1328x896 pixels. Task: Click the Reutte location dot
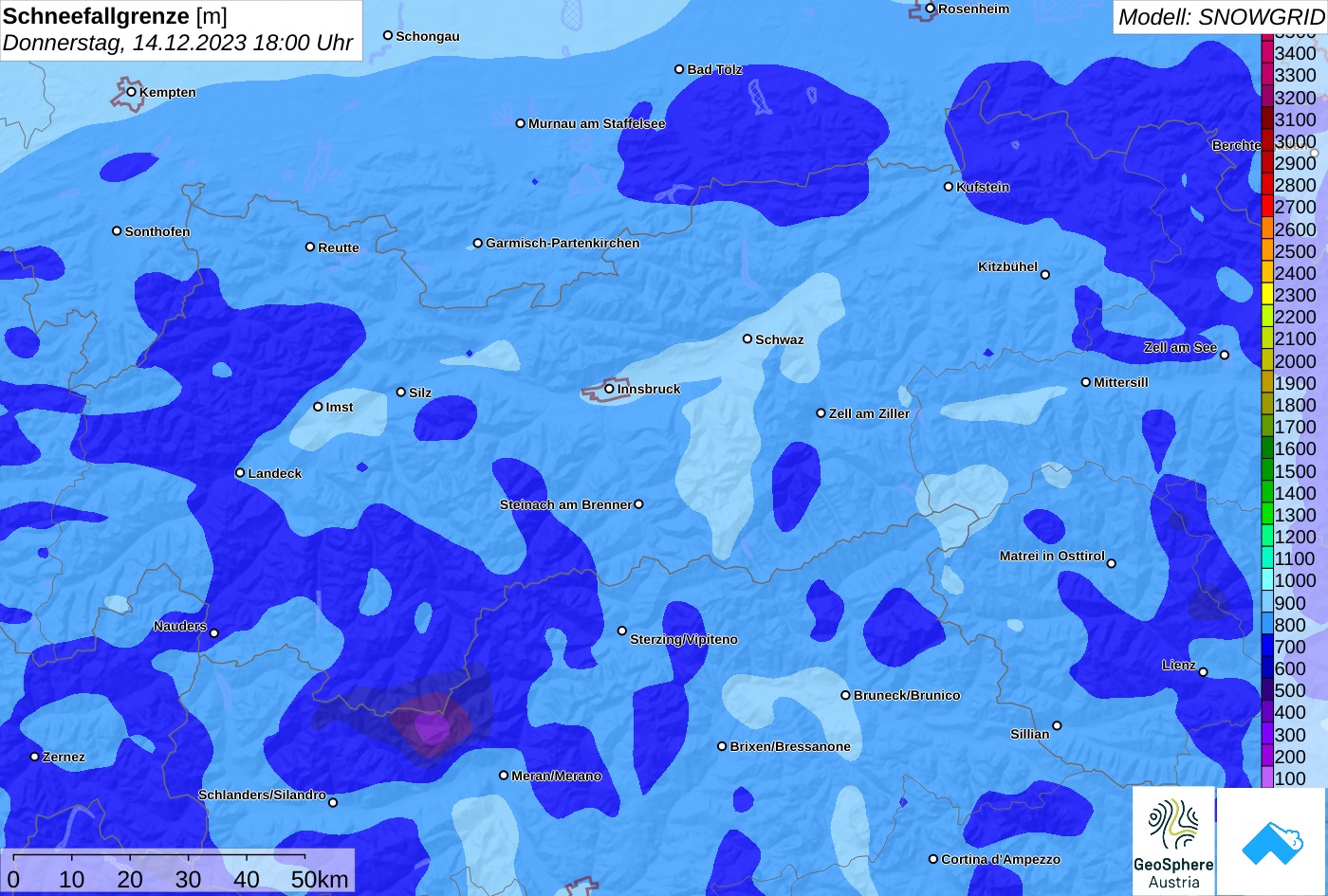pyautogui.click(x=310, y=247)
